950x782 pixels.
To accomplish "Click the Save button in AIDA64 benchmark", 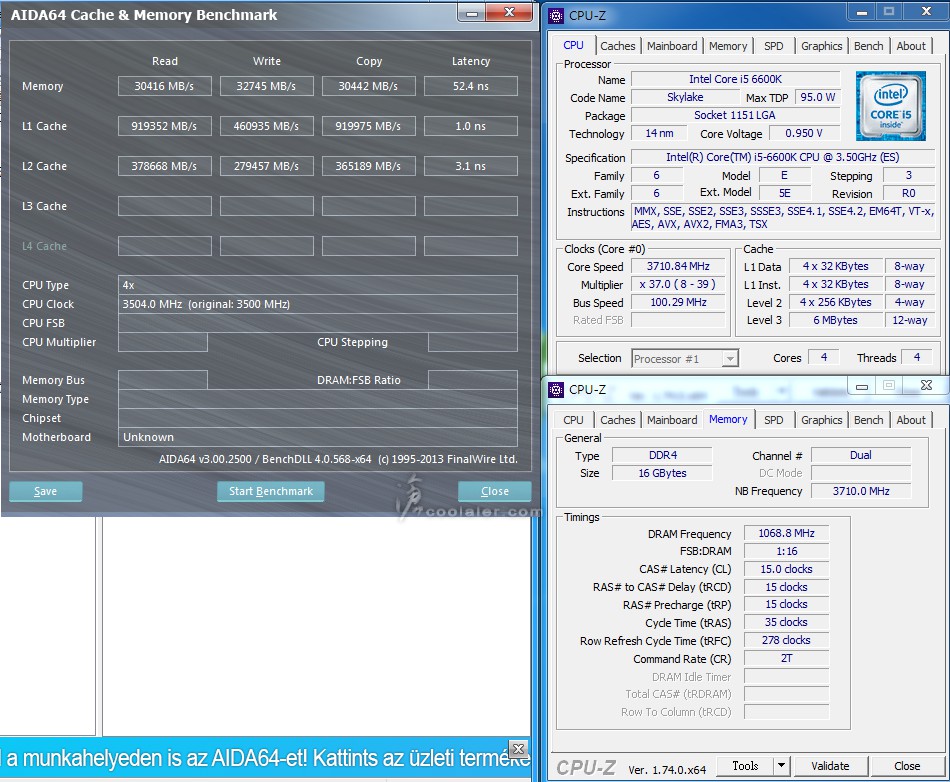I will 45,491.
